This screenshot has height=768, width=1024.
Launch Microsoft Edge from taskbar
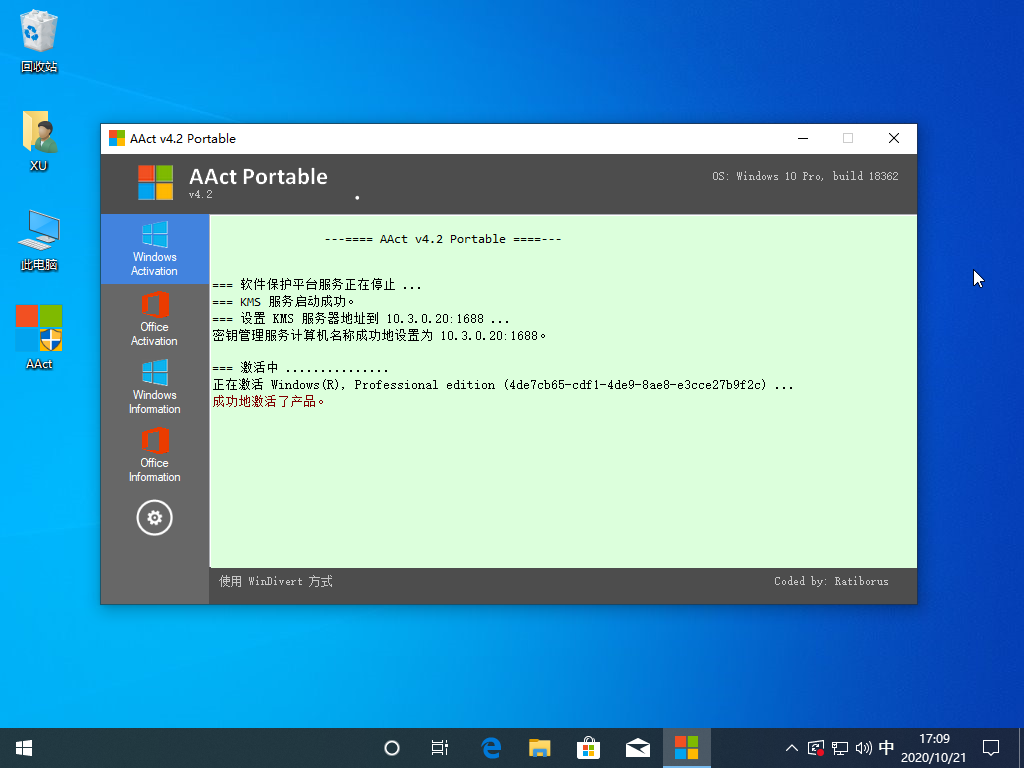click(490, 747)
